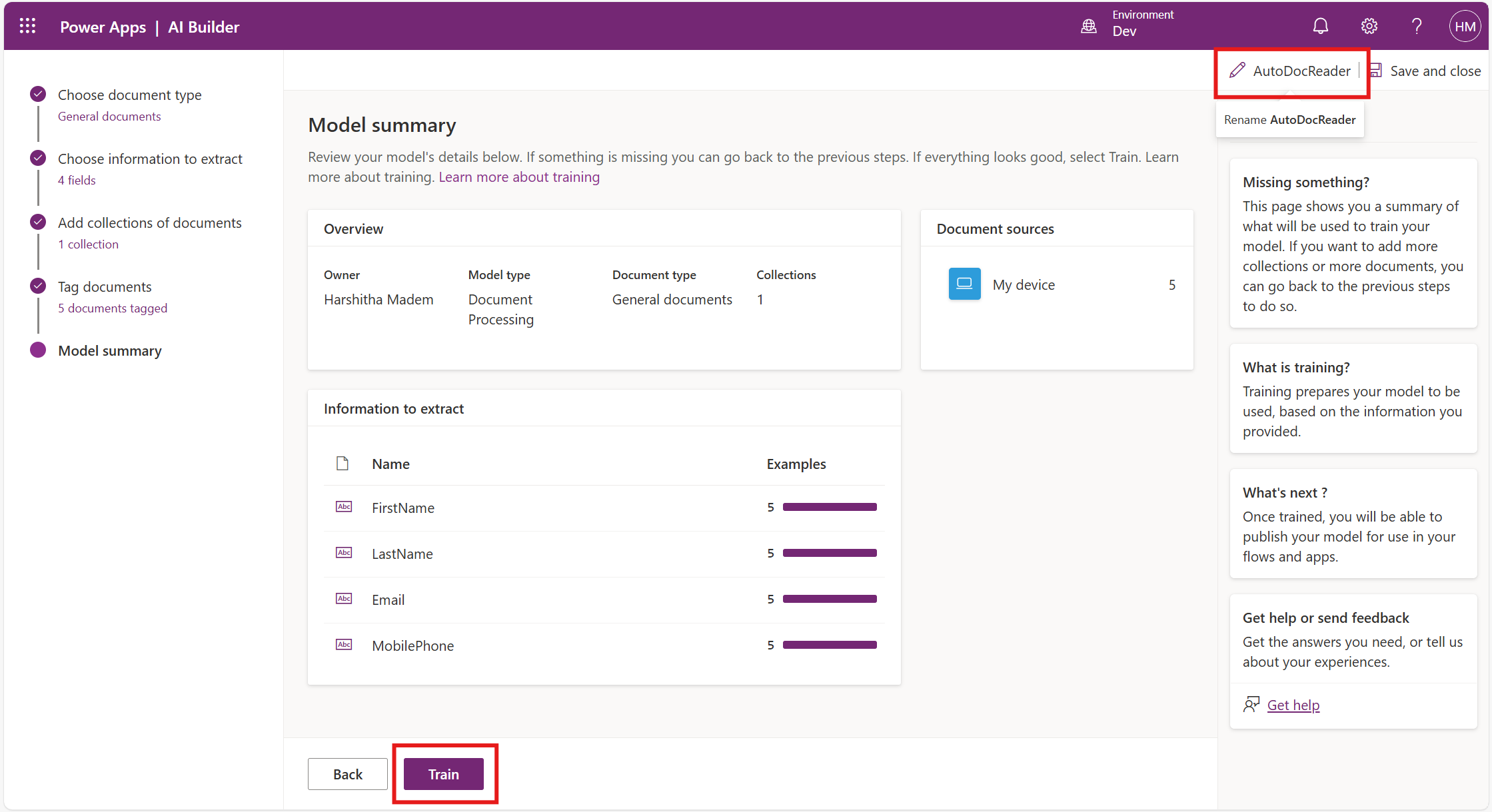Screen dimensions: 1492x812
Task: Follow the Get help link
Action: [x=1293, y=705]
